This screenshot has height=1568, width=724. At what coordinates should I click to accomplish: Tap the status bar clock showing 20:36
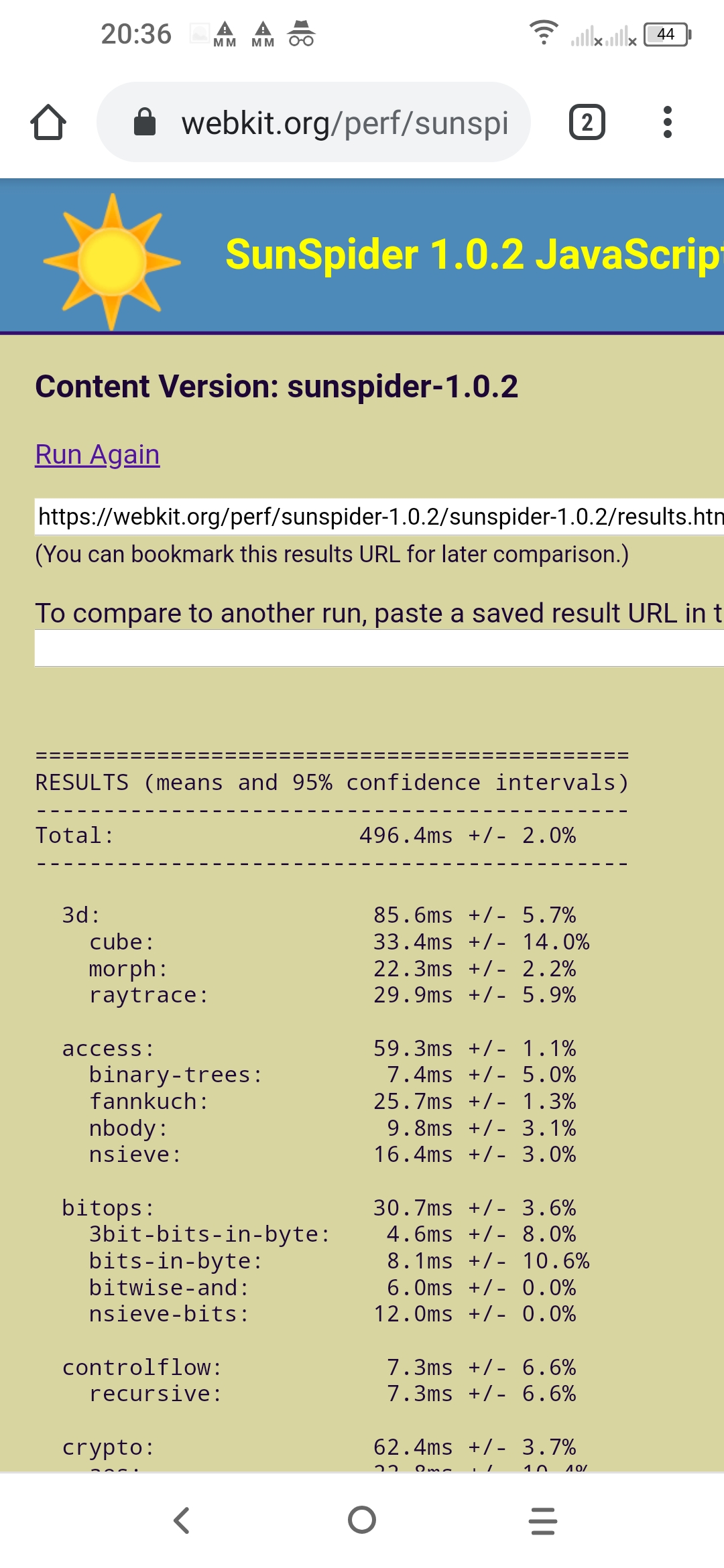click(136, 34)
